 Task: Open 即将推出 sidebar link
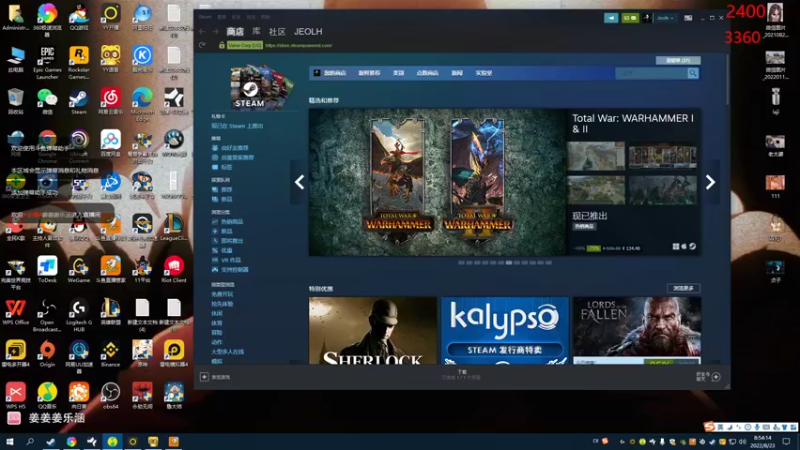coord(232,241)
